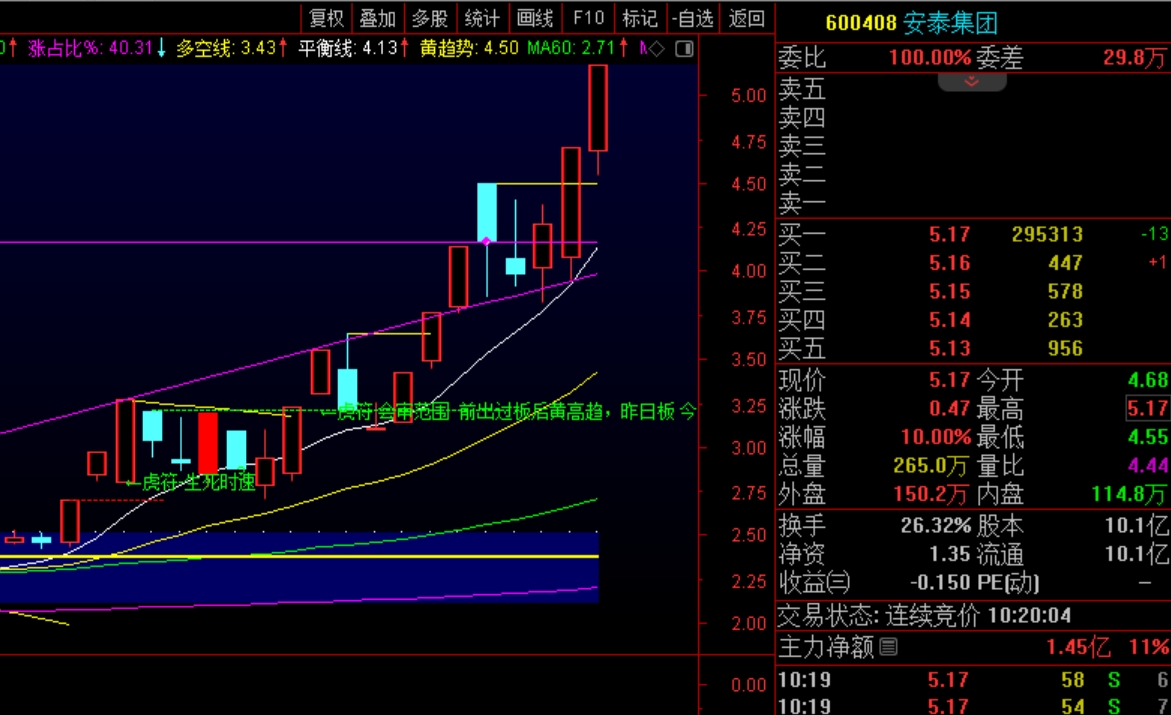This screenshot has height=715, width=1171.
Task: Click the 卖一 ask row label
Action: point(802,202)
